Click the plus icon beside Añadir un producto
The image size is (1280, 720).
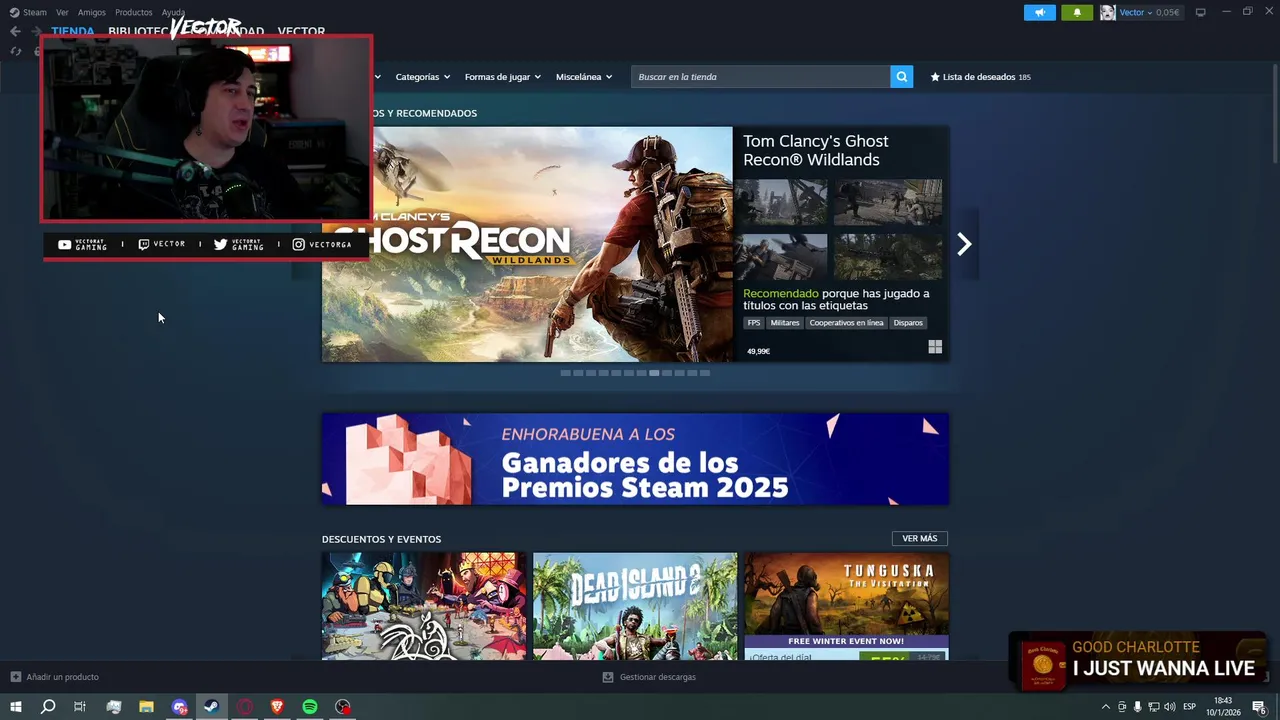tap(15, 677)
